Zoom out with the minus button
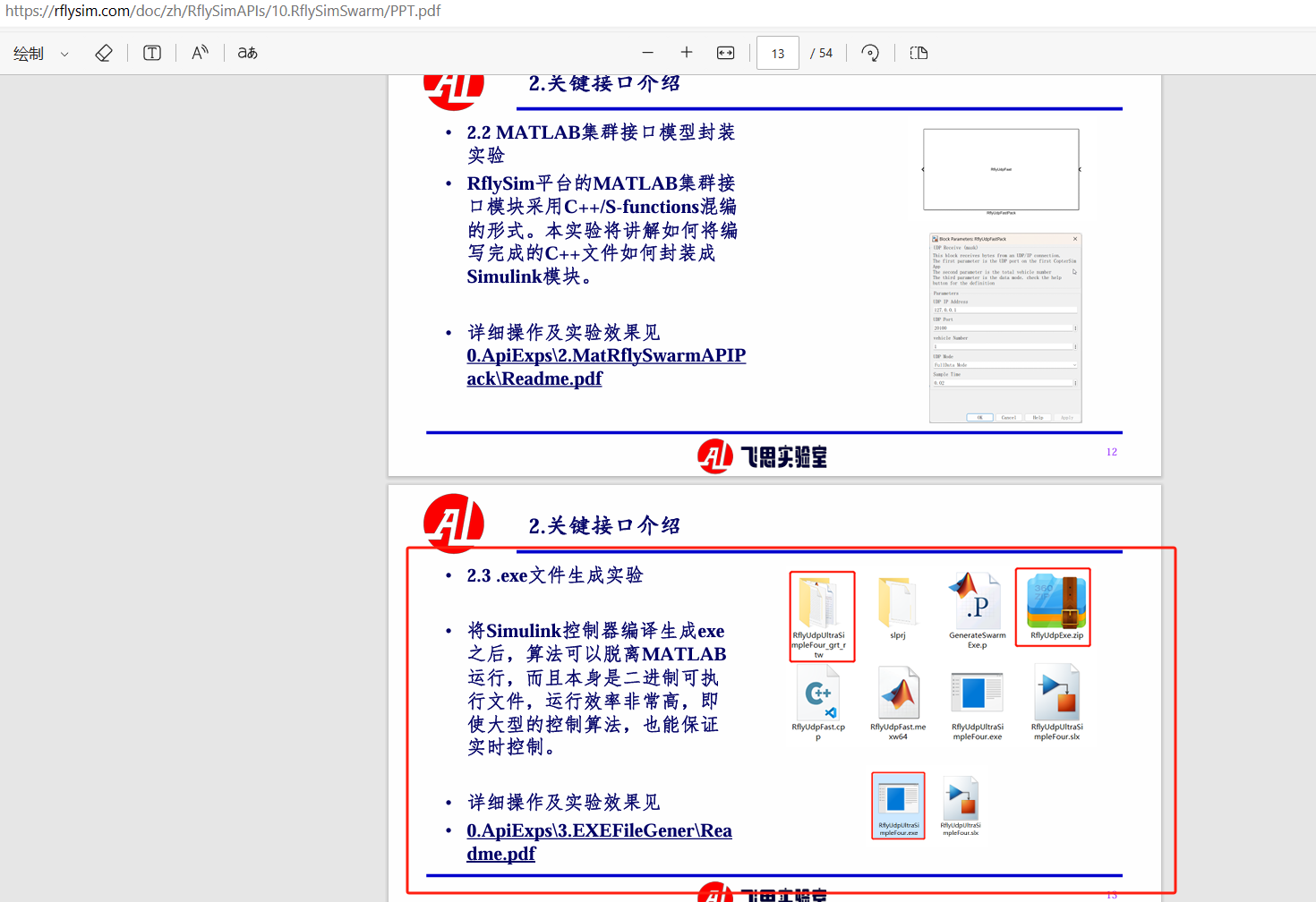1316x902 pixels. 648,53
